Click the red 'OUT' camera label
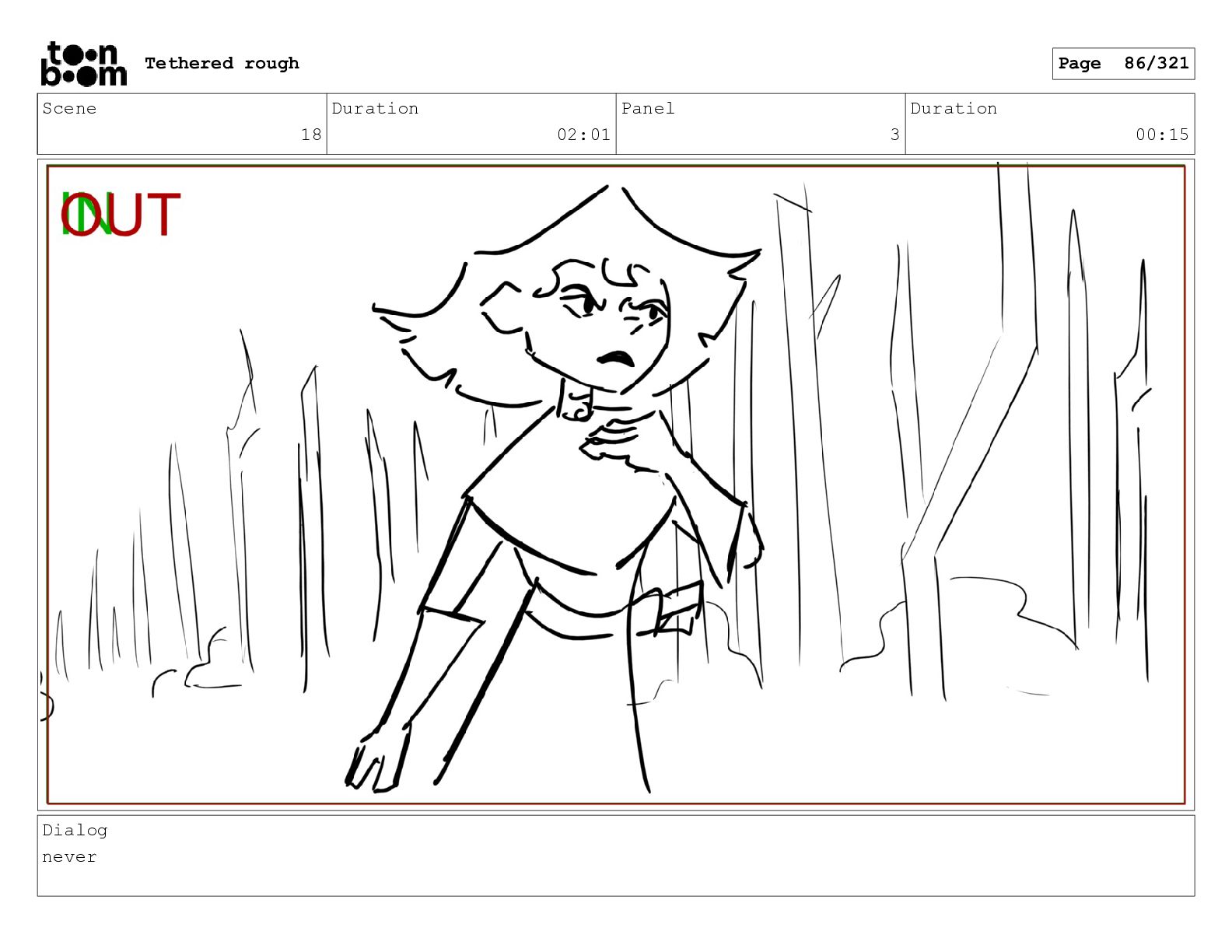1232x952 pixels. pyautogui.click(x=121, y=215)
